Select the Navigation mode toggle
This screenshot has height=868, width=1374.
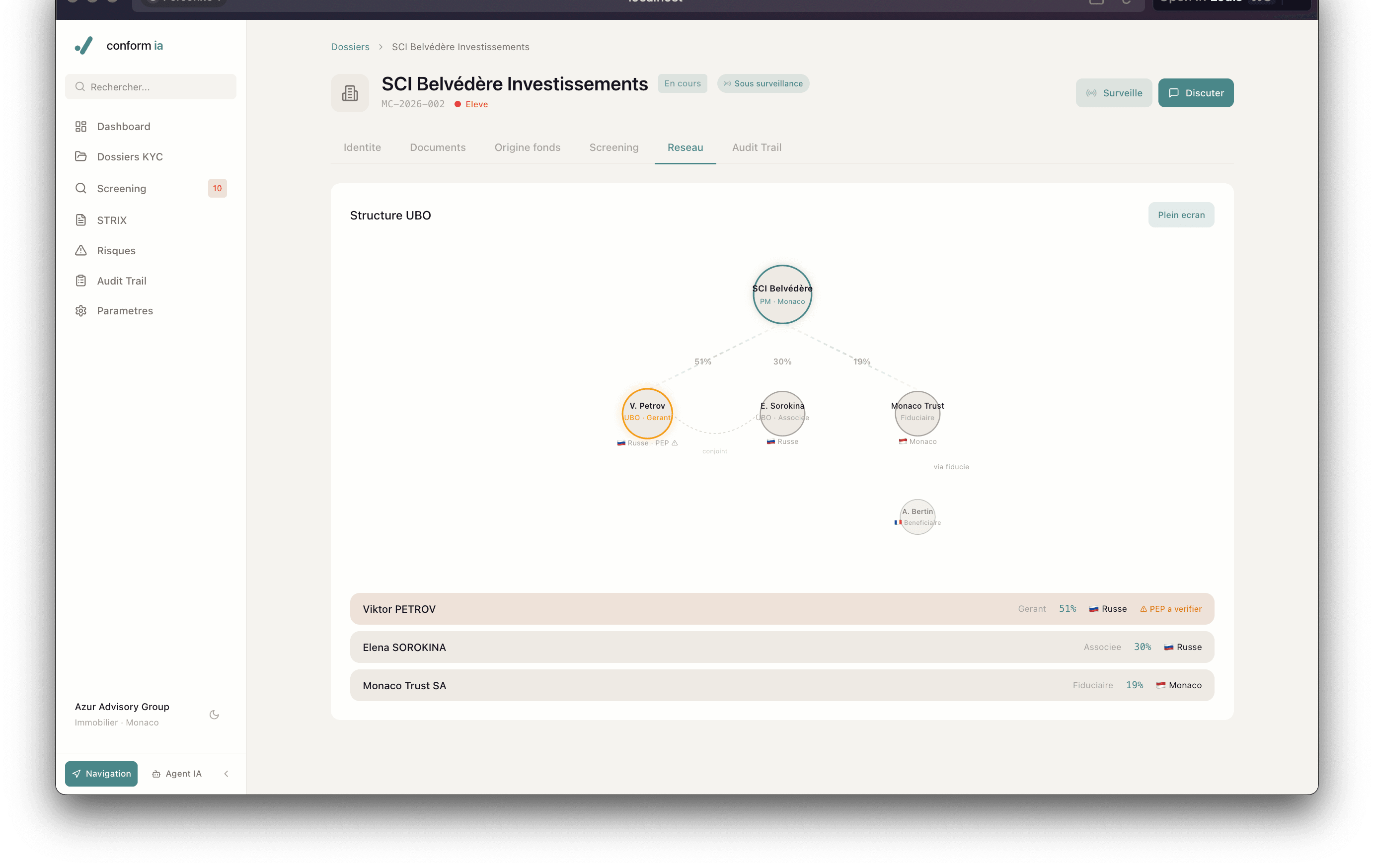pyautogui.click(x=101, y=773)
